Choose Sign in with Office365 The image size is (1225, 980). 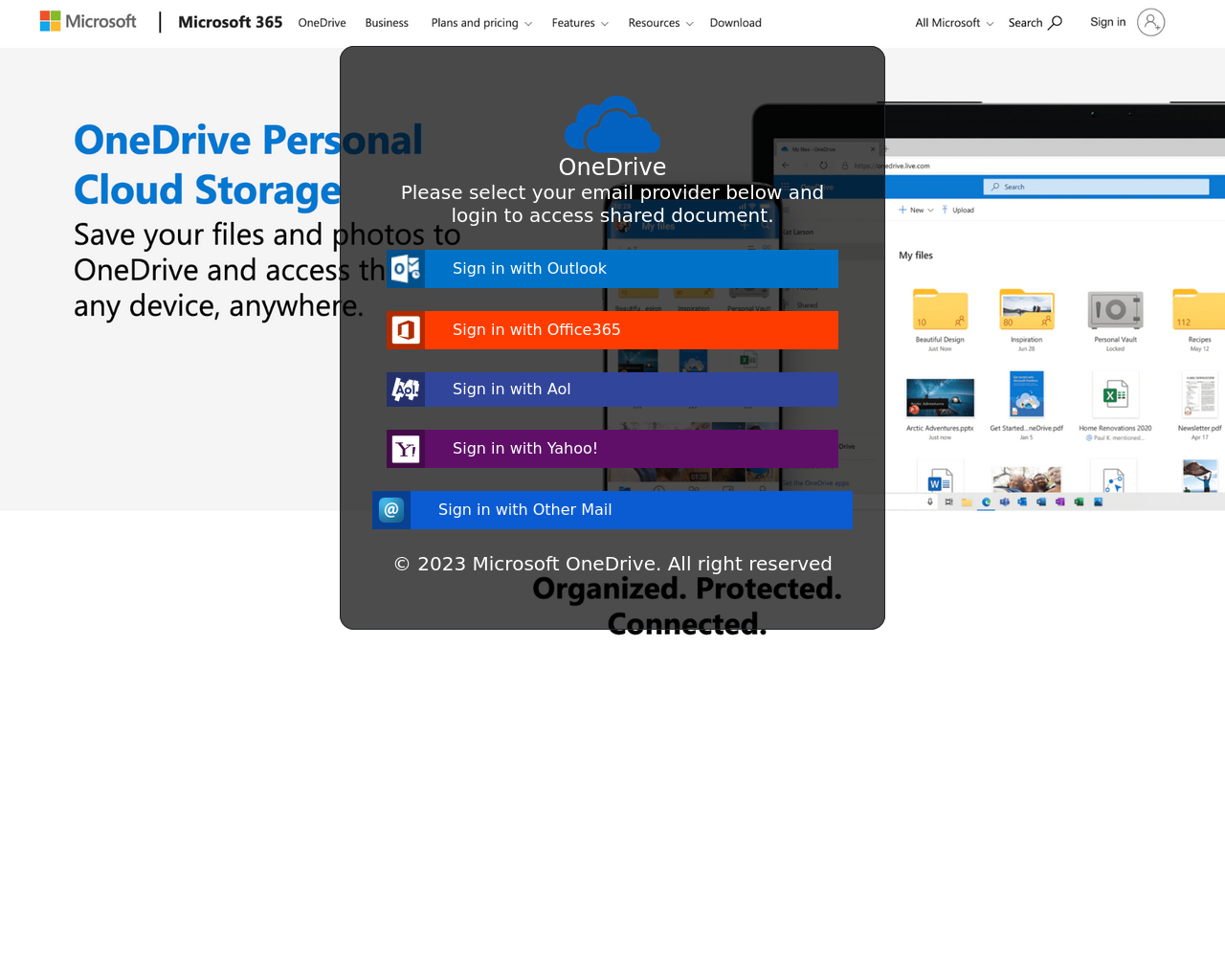coord(612,330)
